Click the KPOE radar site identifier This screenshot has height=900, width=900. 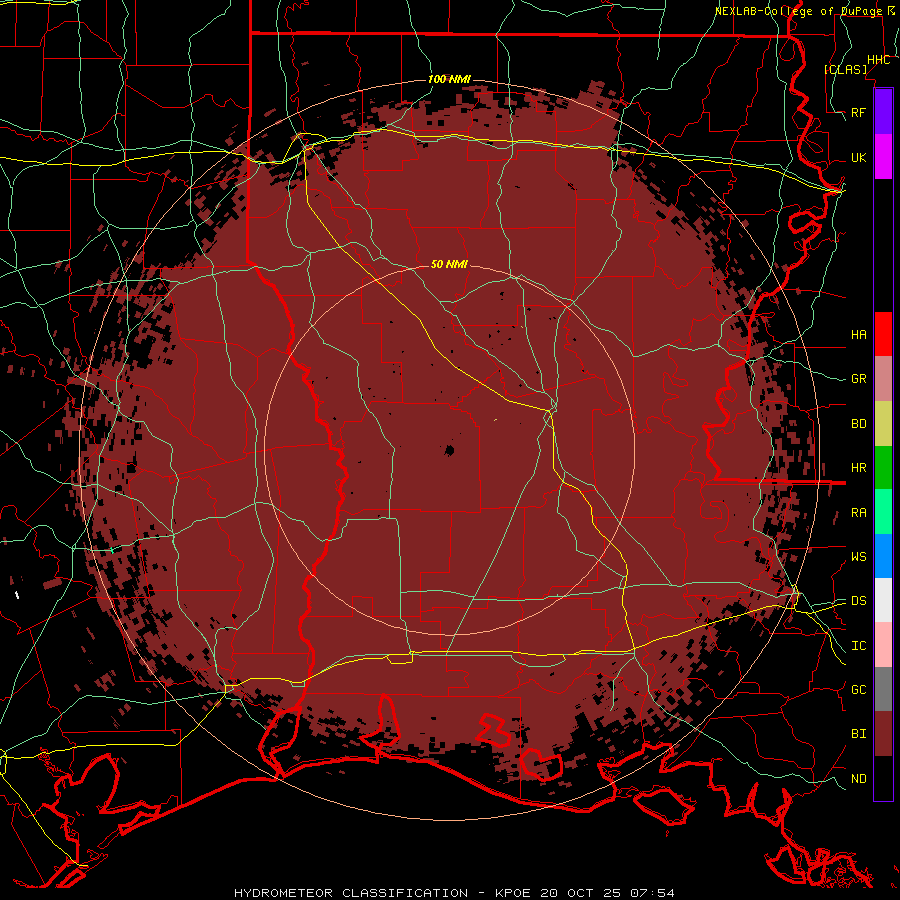pyautogui.click(x=511, y=893)
